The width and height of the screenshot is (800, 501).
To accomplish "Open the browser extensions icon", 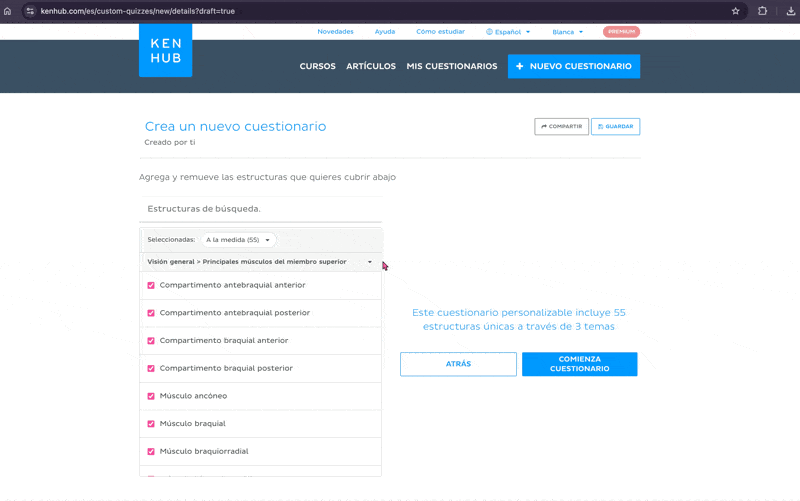I will [x=762, y=11].
